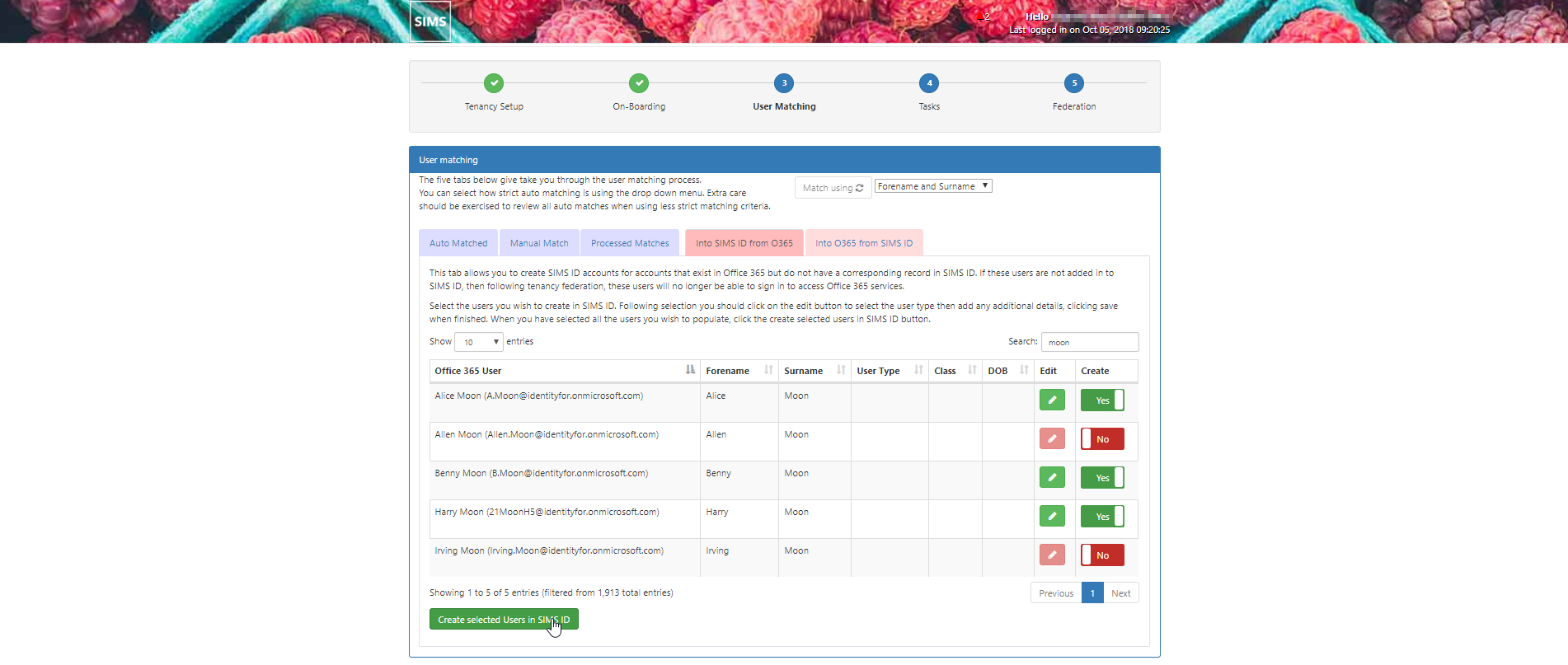The image size is (1568, 665).
Task: Sort table by DOB column arrow
Action: click(1024, 370)
